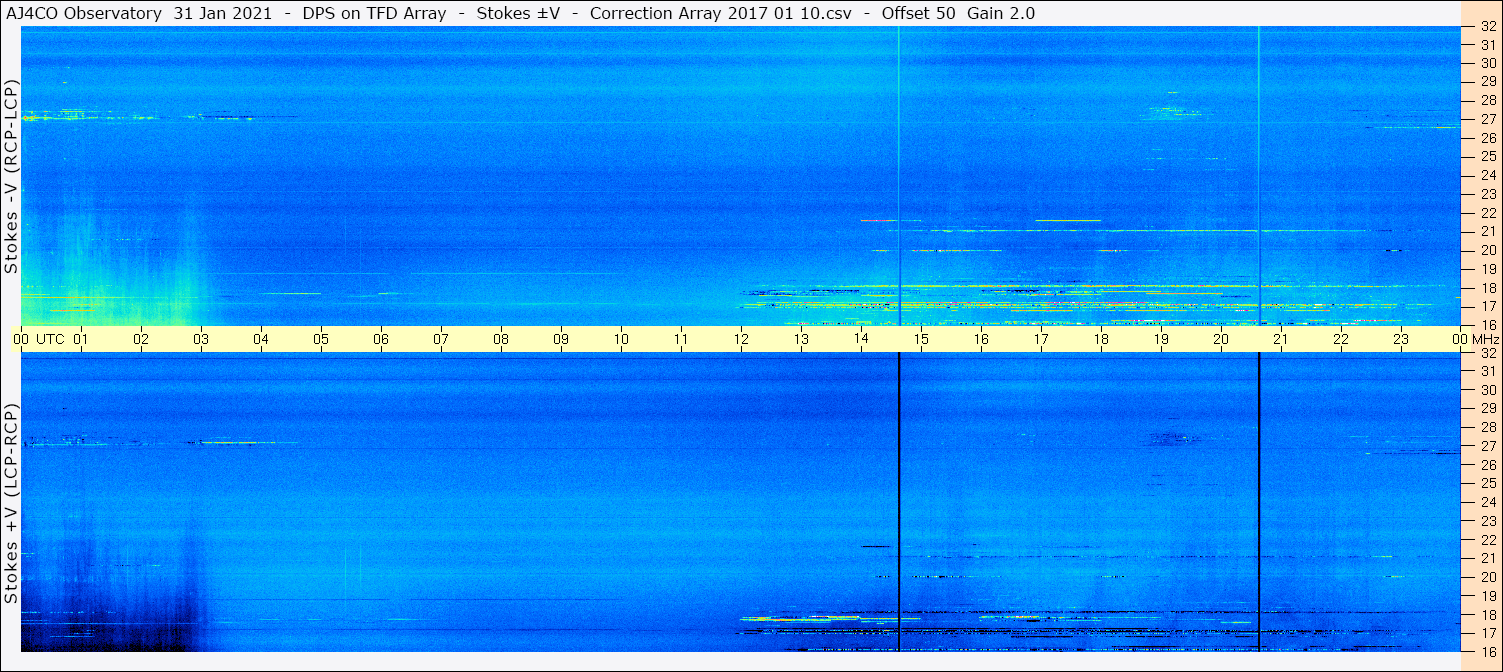The height and width of the screenshot is (672, 1503).
Task: Click the date '31 Jan 2021' in header
Action: point(221,13)
